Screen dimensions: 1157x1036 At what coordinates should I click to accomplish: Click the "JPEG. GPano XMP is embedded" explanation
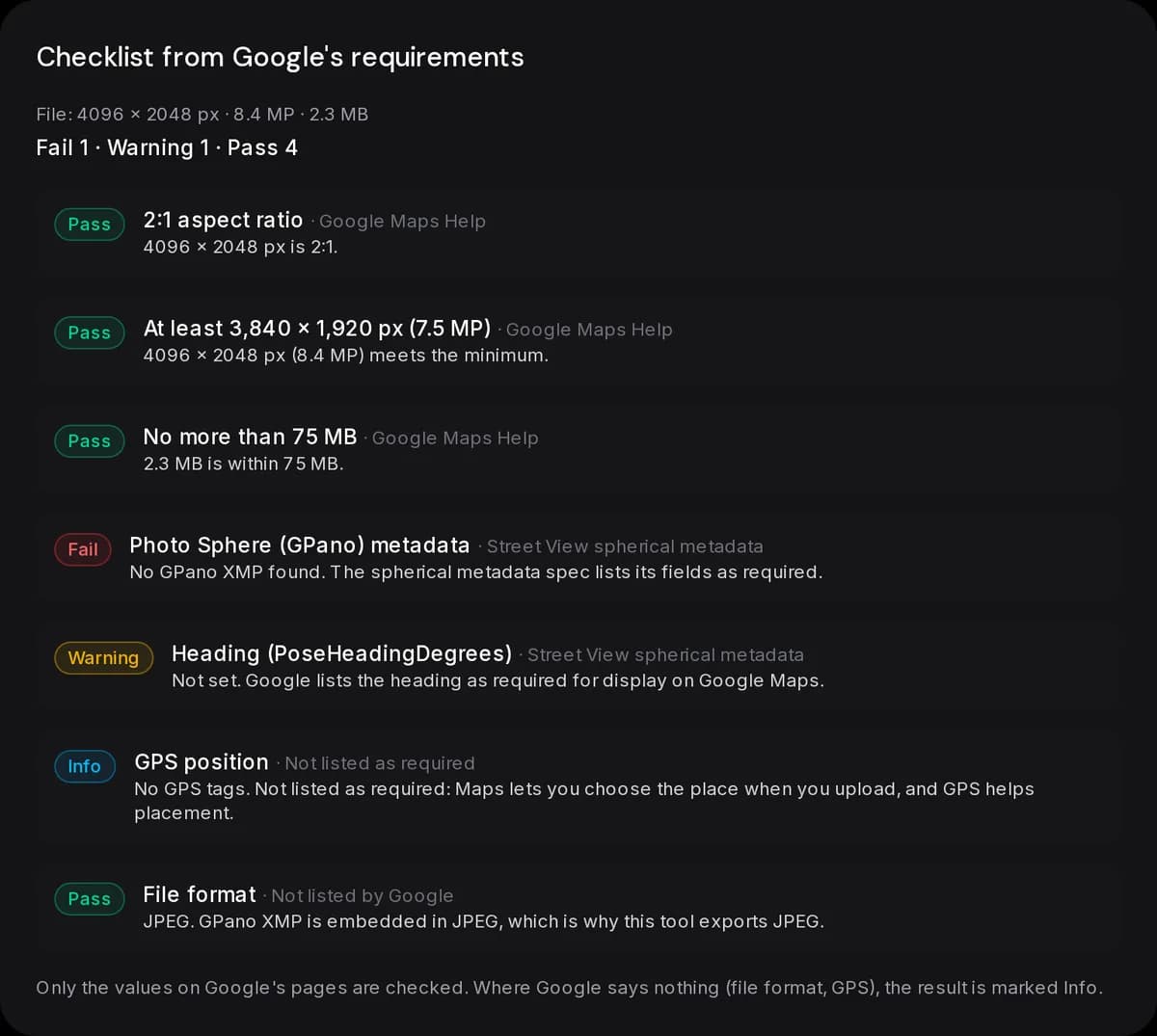pos(483,921)
